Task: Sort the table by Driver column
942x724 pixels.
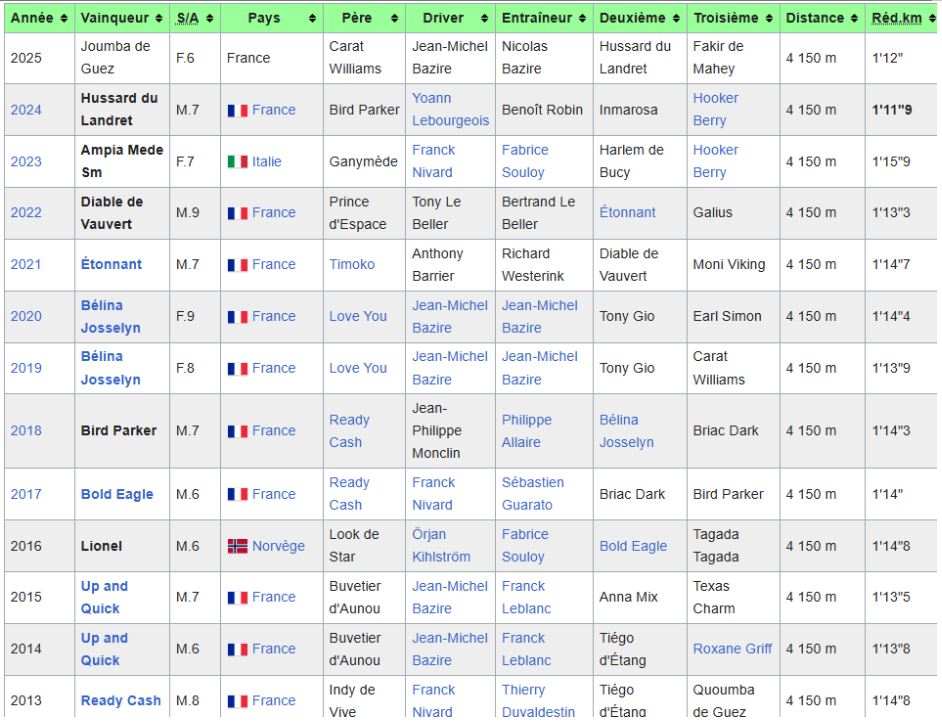Action: pos(450,18)
